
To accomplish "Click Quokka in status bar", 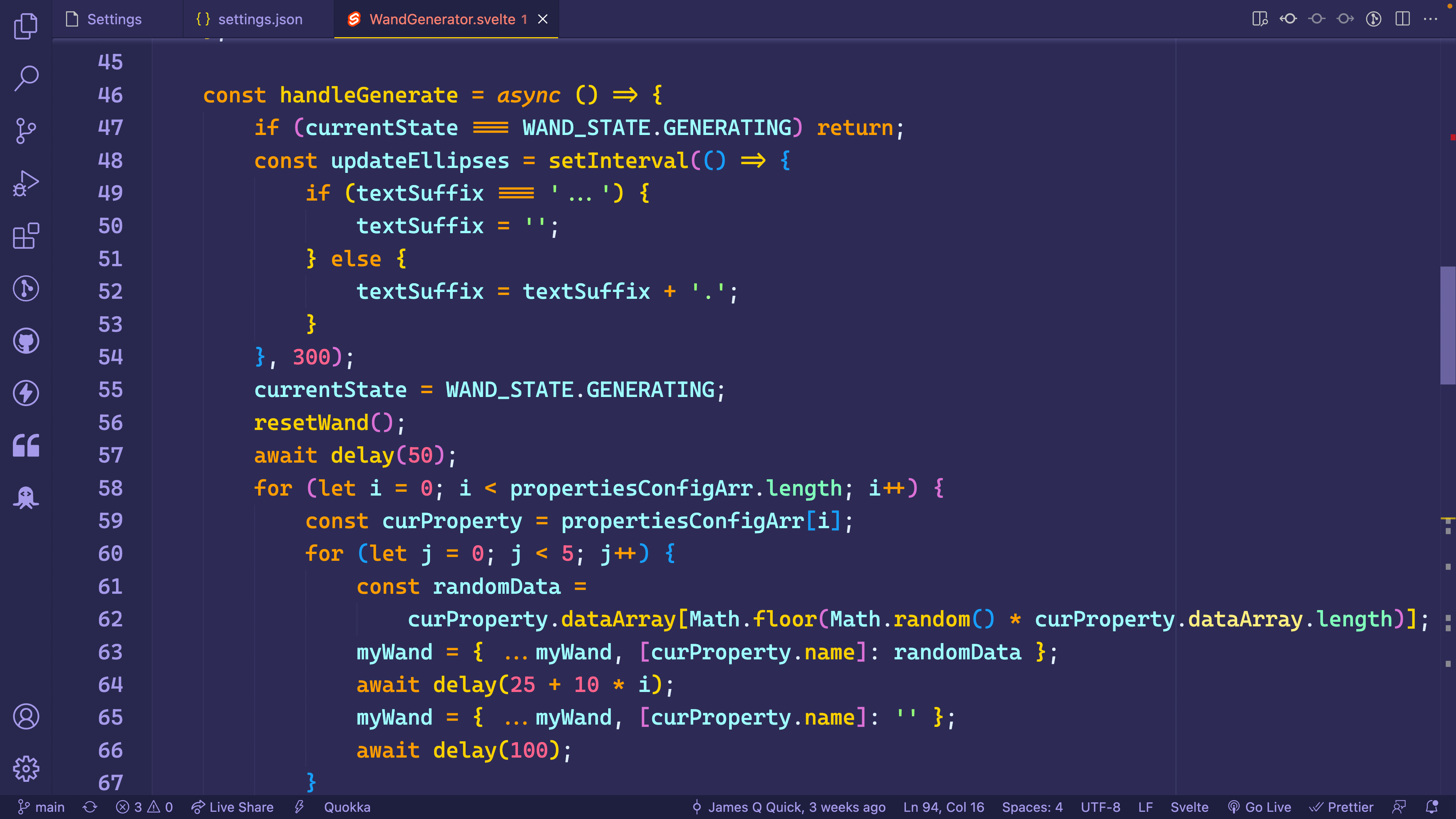I will pos(347,807).
